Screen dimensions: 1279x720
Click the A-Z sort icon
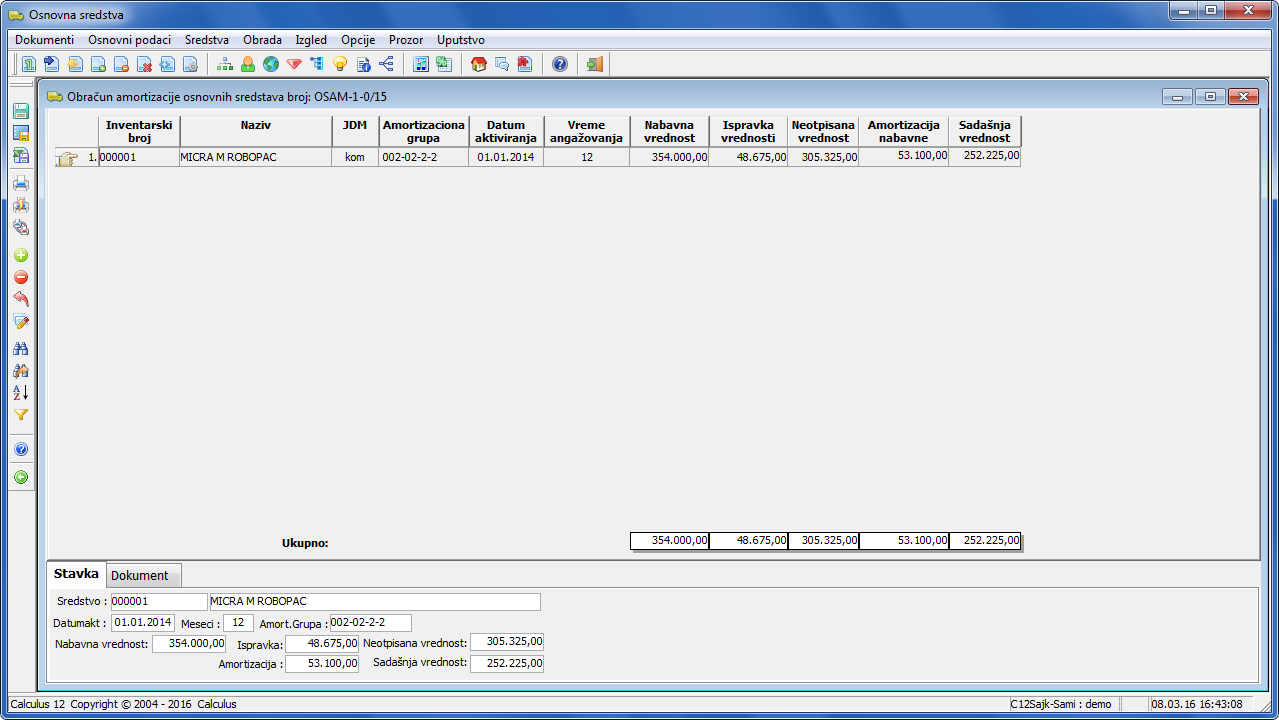pos(21,392)
